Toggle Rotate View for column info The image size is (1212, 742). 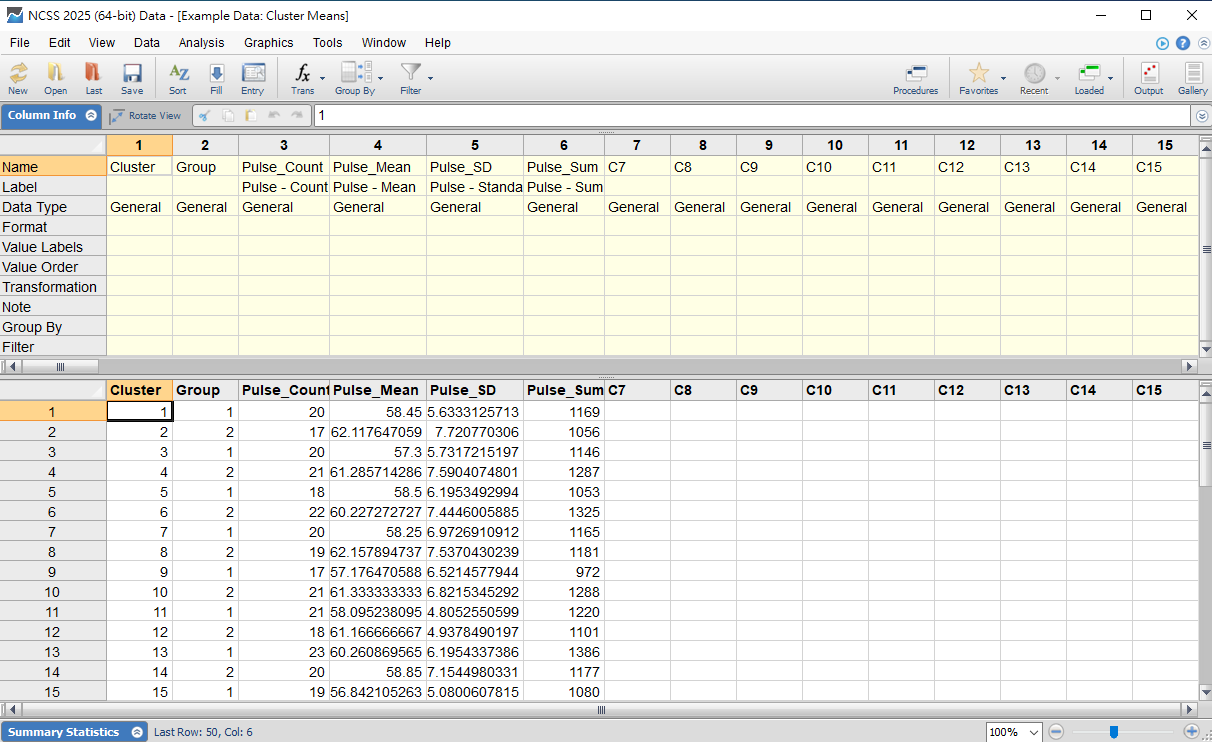pyautogui.click(x=146, y=116)
